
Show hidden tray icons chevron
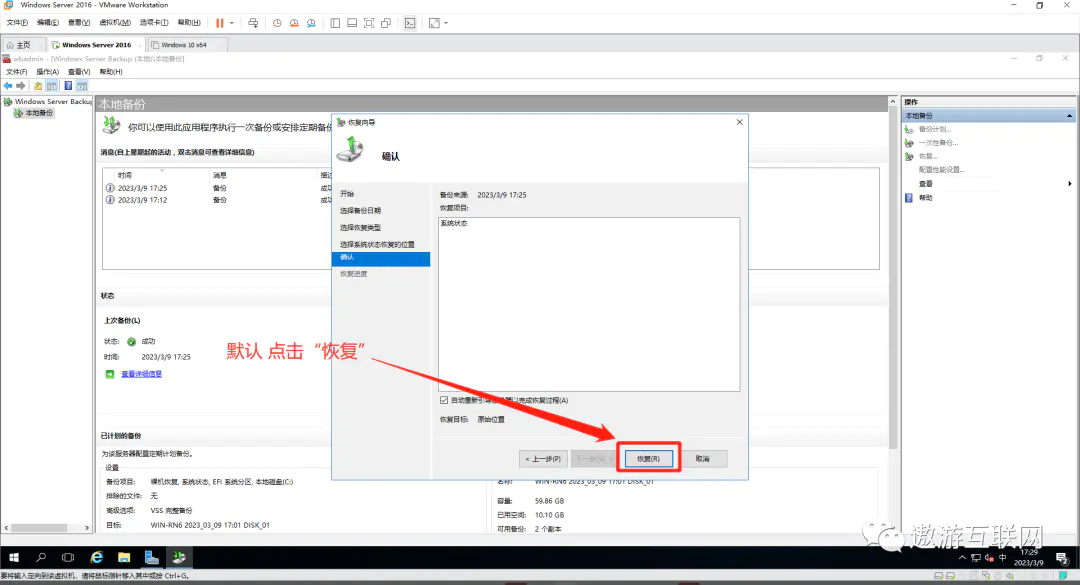[962, 557]
